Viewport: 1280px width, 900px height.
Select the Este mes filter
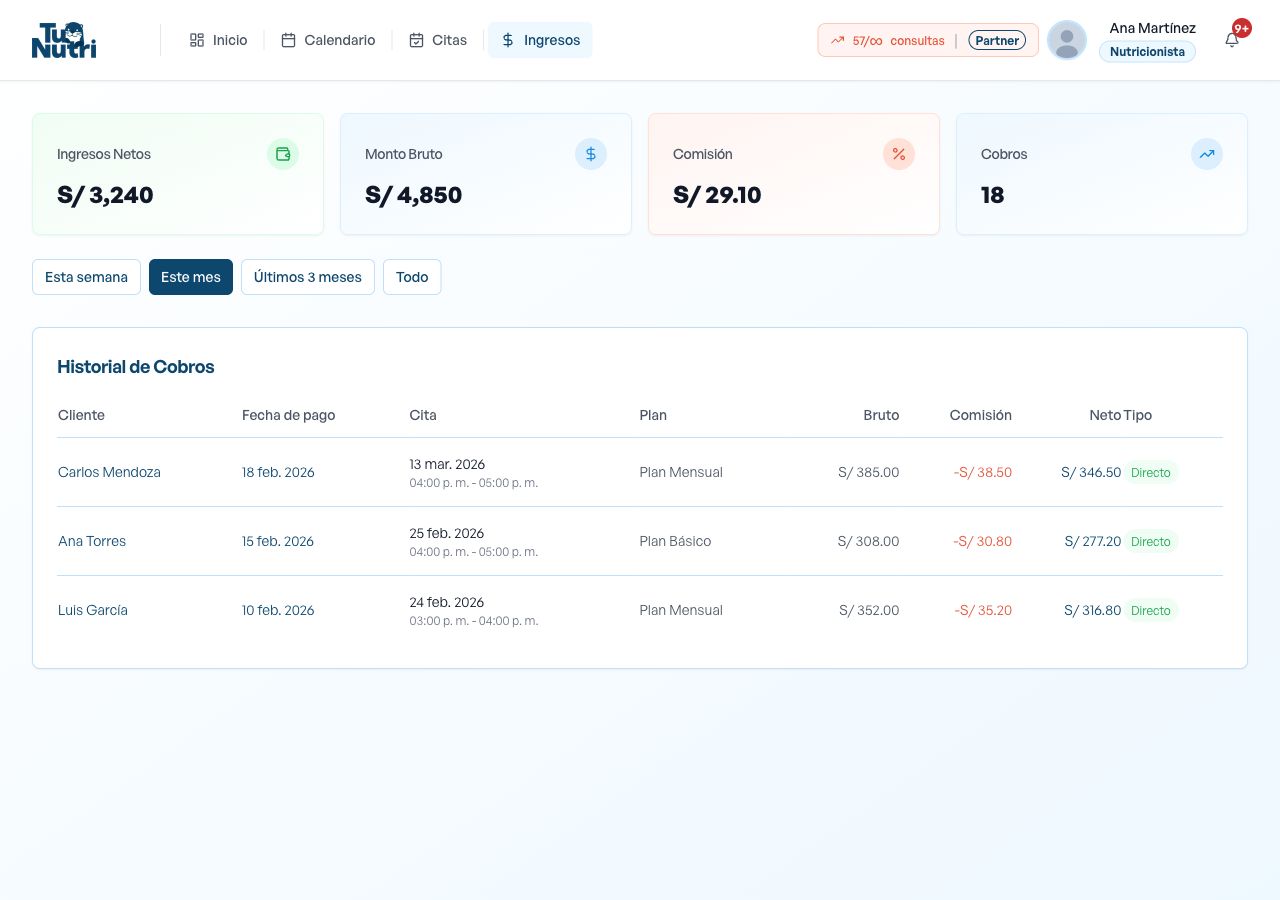[191, 277]
